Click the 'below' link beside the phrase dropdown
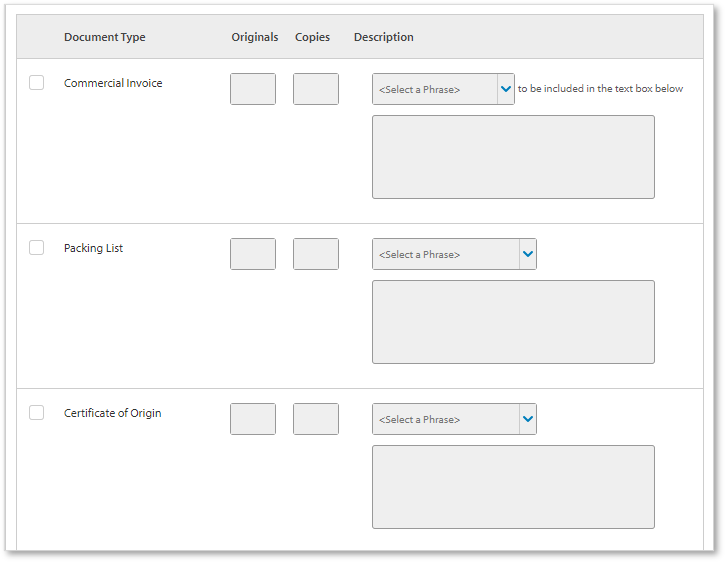This screenshot has width=725, height=562. click(x=669, y=89)
